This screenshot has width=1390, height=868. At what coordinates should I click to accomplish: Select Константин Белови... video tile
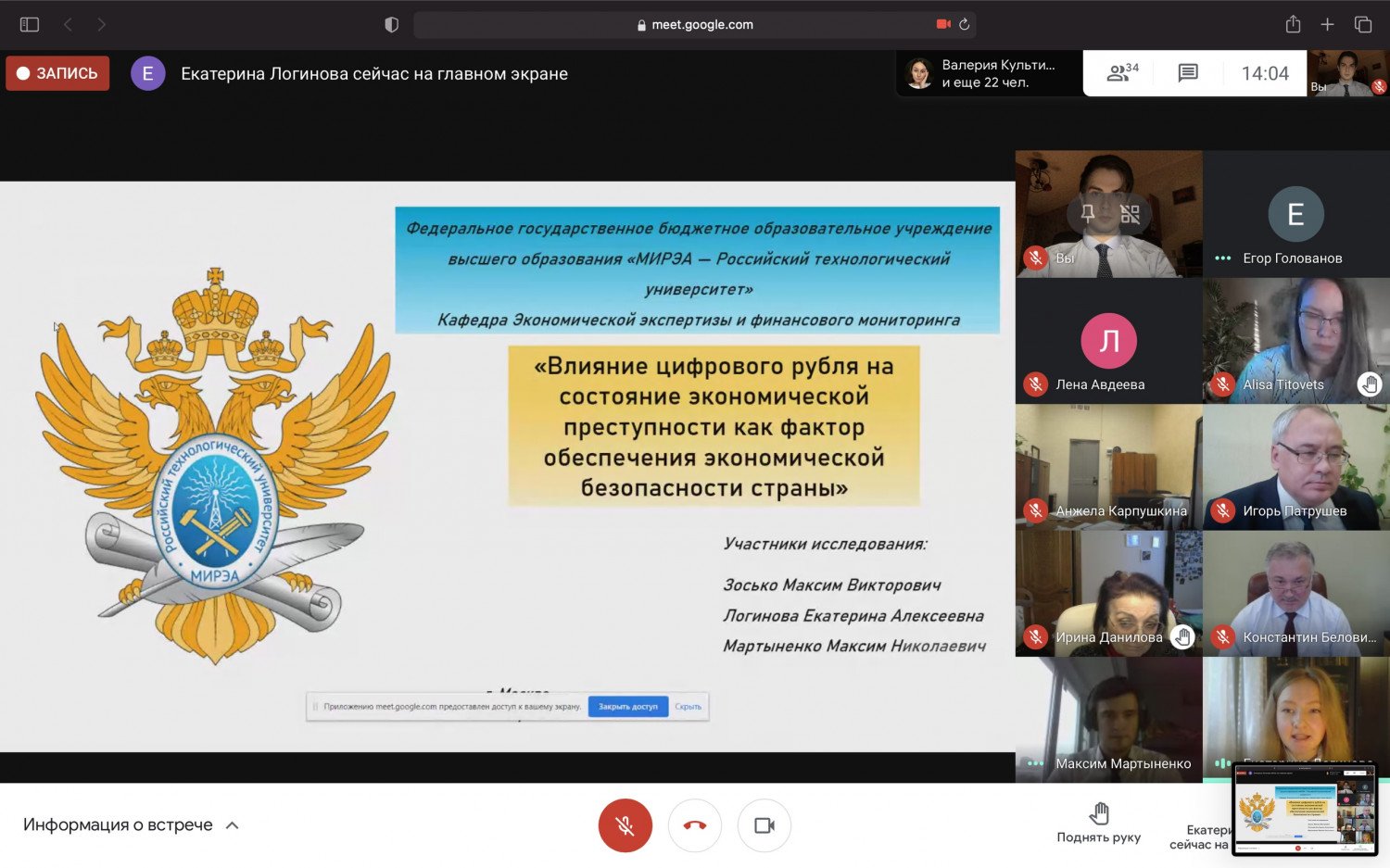[1296, 594]
